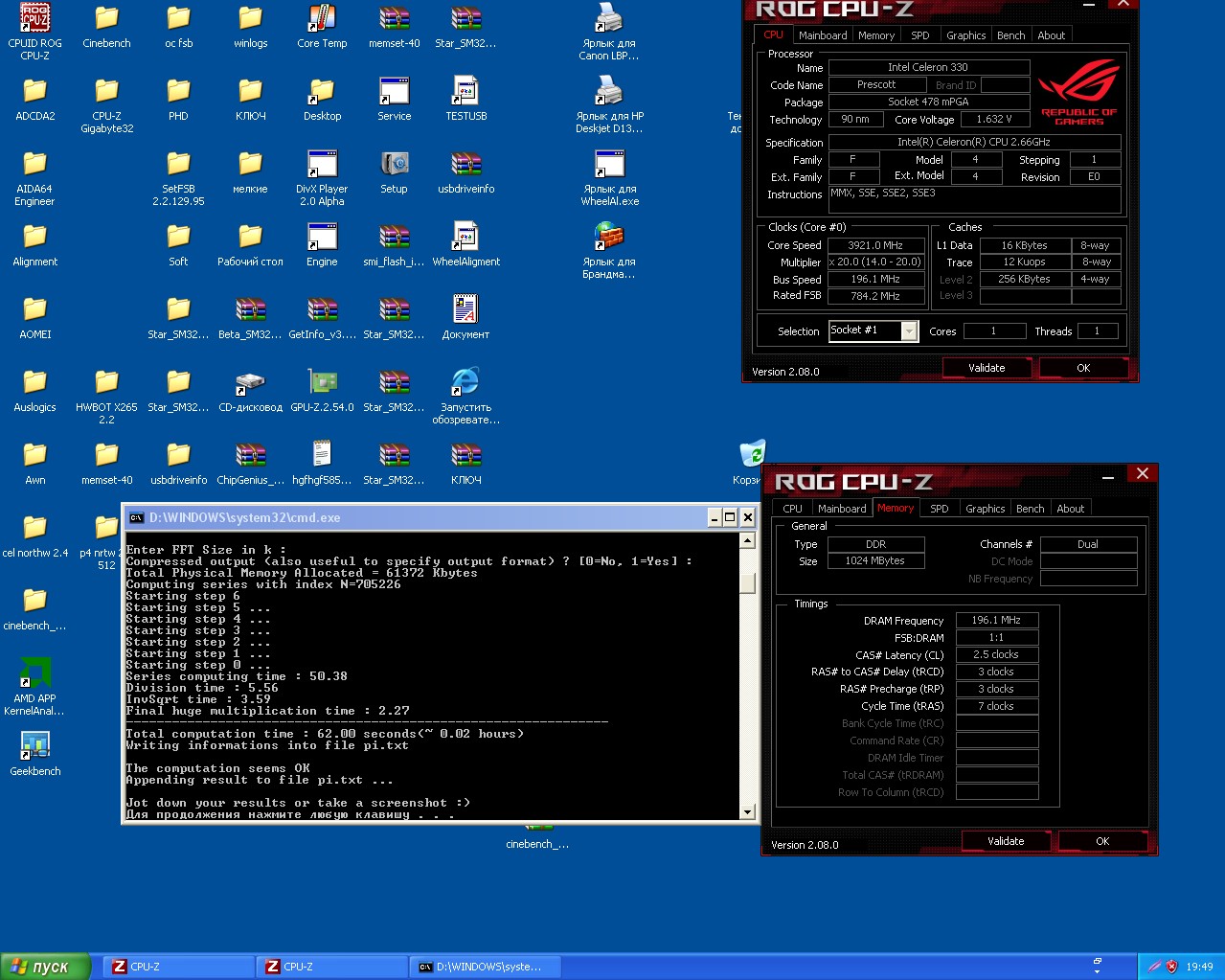Switch to Memory tab in upper CPU-Z

click(876, 35)
